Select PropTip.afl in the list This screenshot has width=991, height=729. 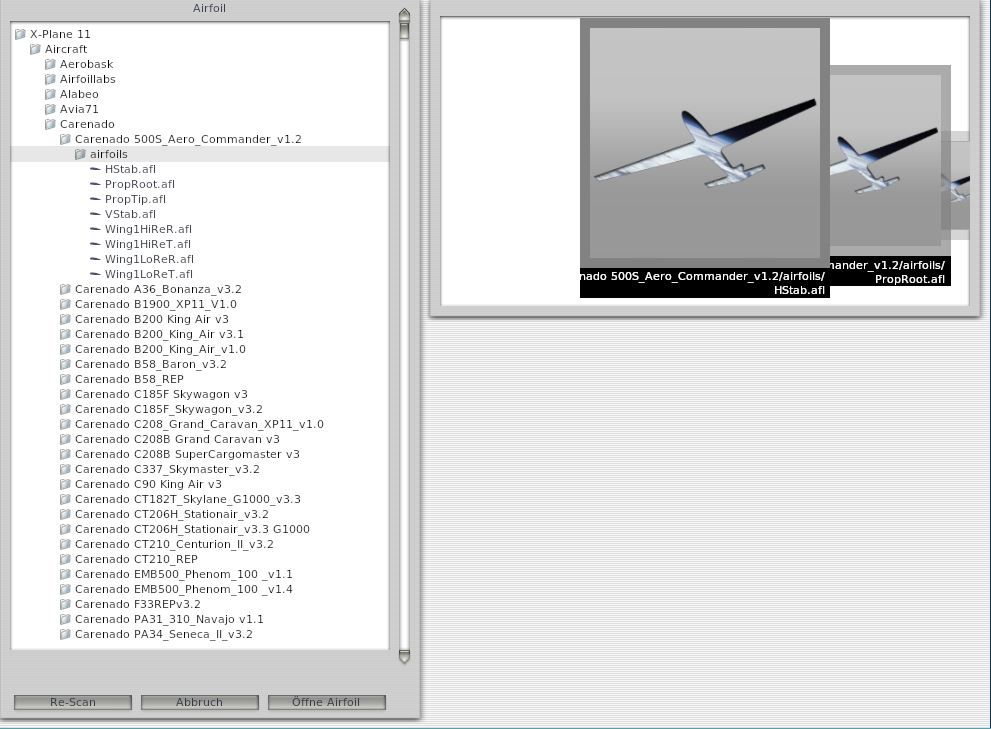click(x=135, y=199)
